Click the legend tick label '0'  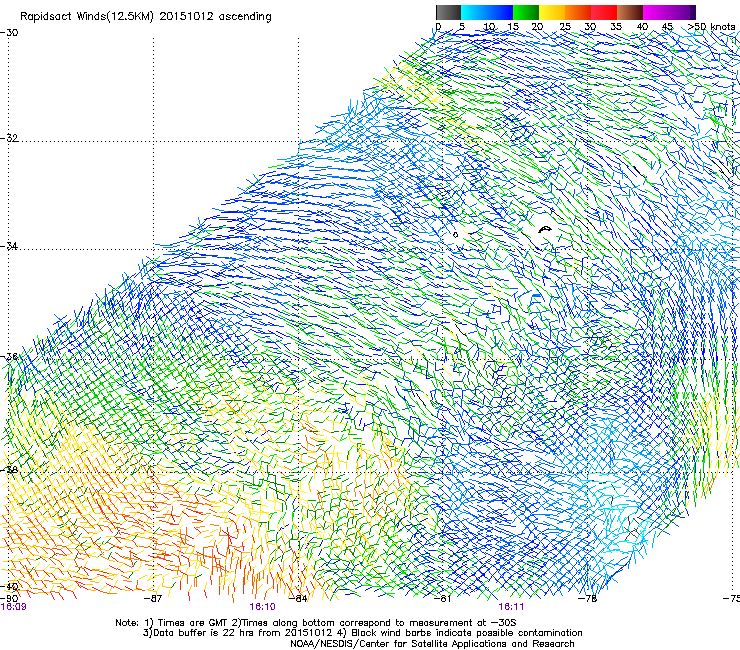438,27
